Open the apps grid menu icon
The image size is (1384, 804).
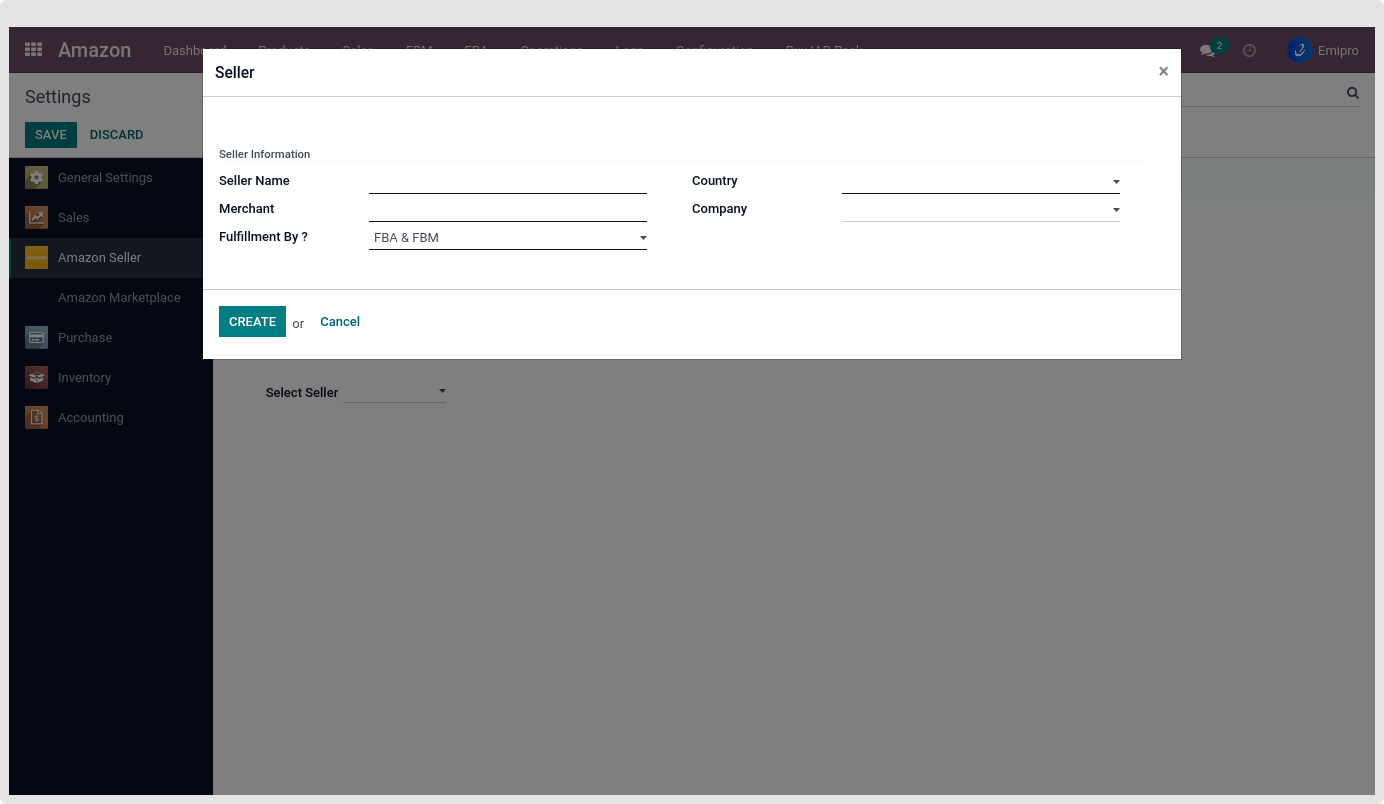[33, 50]
